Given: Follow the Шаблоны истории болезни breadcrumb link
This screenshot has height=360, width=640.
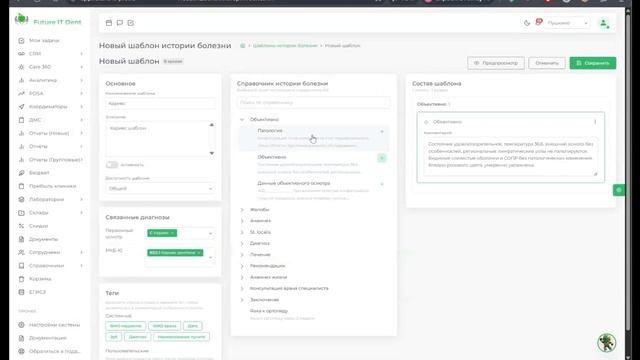Looking at the screenshot, I should pos(285,46).
